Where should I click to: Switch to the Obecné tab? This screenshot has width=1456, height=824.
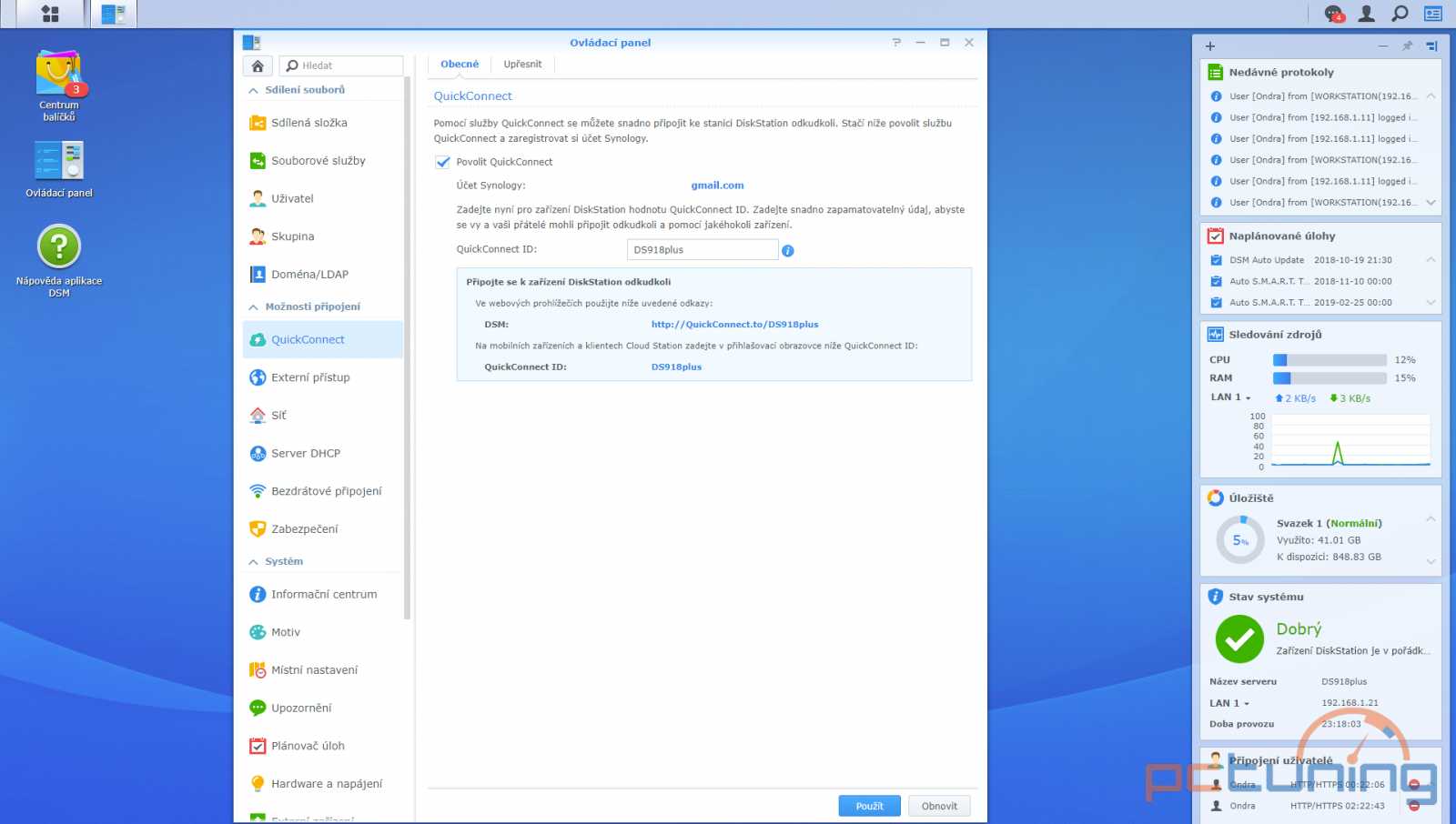[460, 65]
